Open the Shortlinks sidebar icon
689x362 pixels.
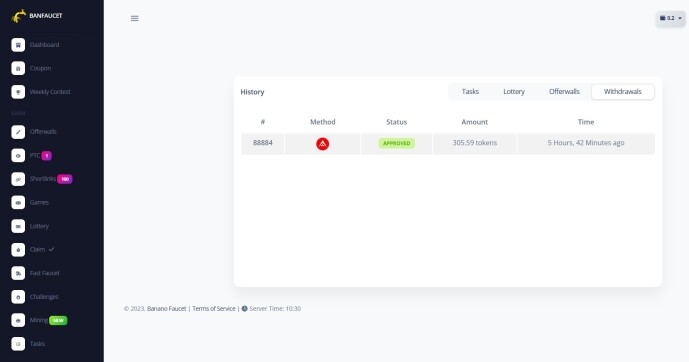(x=18, y=179)
